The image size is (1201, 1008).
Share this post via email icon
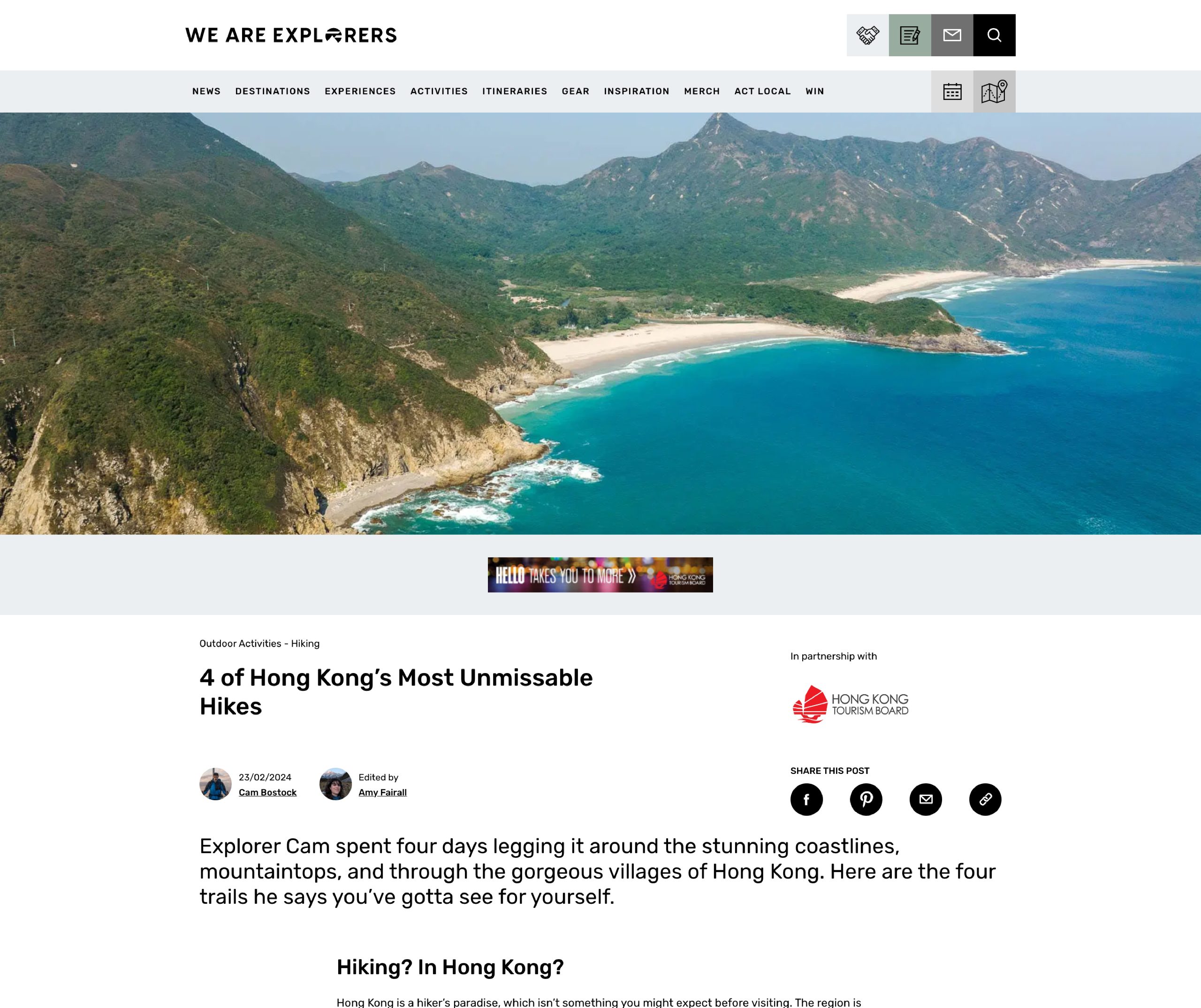tap(926, 799)
